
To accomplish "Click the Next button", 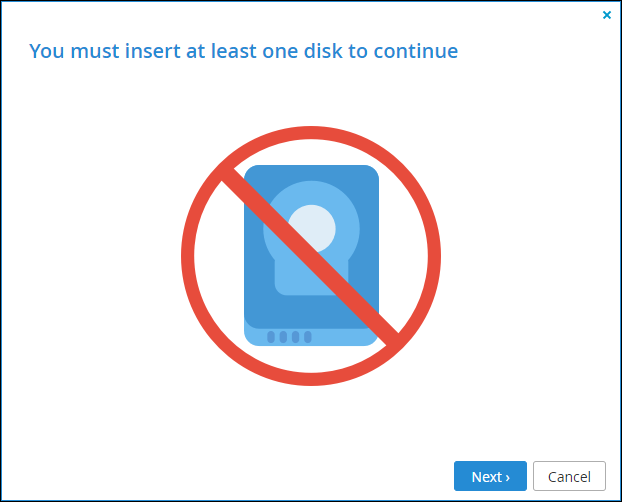I will 490,476.
